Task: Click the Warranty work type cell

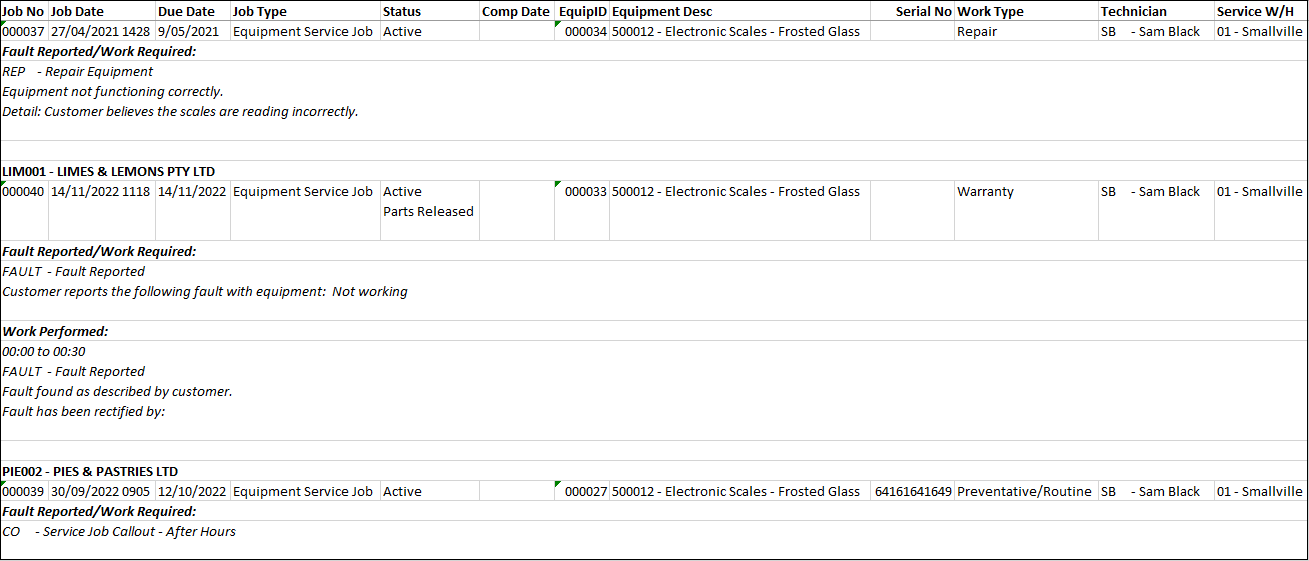Action: point(985,192)
